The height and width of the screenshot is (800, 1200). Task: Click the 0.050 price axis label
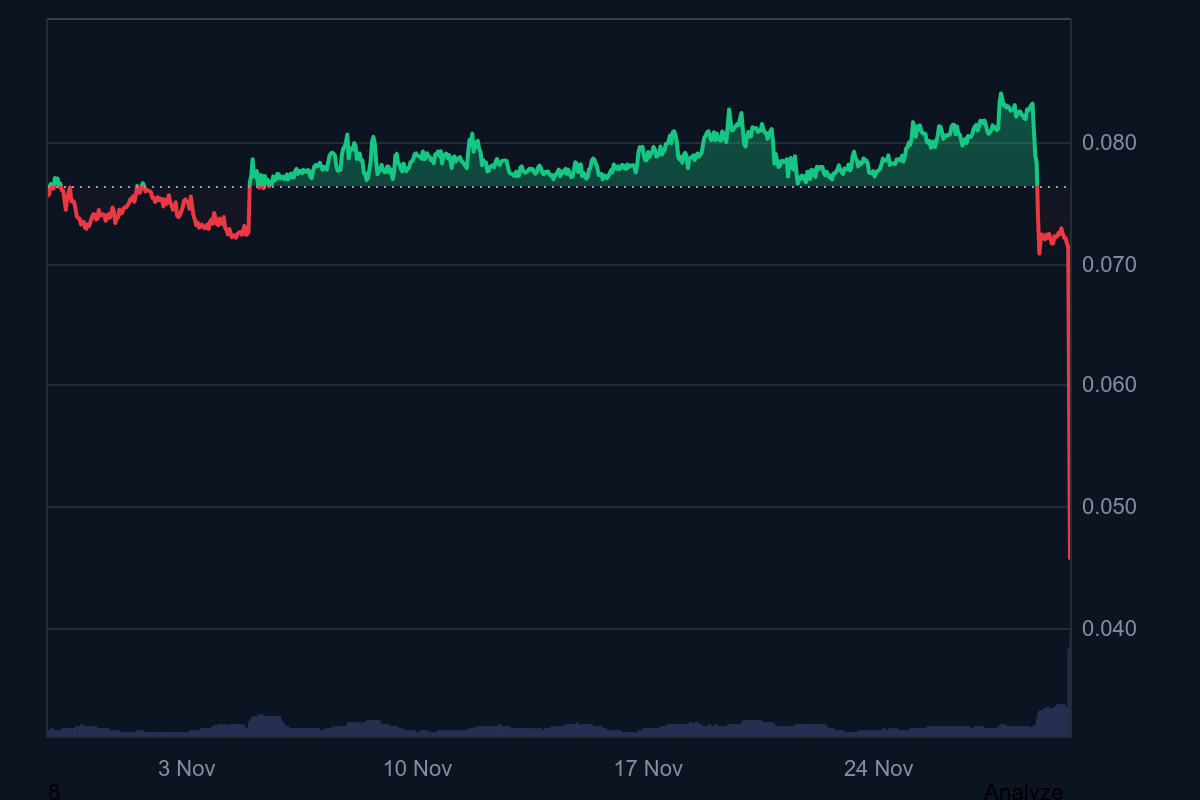tap(1110, 506)
